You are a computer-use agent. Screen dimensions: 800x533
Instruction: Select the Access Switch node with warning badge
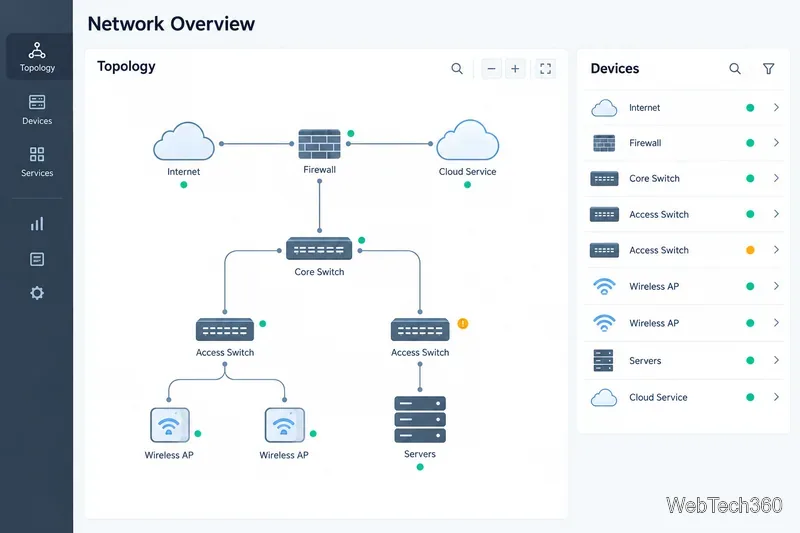coord(420,329)
